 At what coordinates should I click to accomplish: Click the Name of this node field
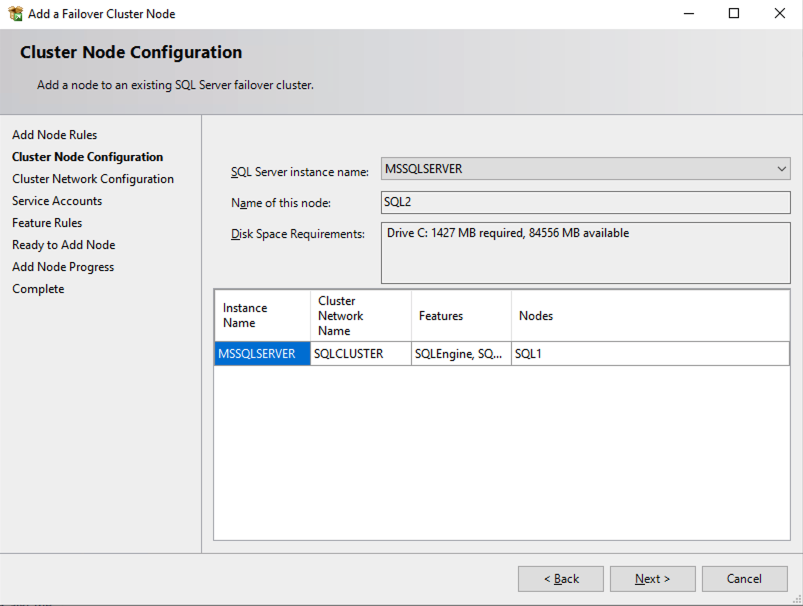click(x=585, y=203)
